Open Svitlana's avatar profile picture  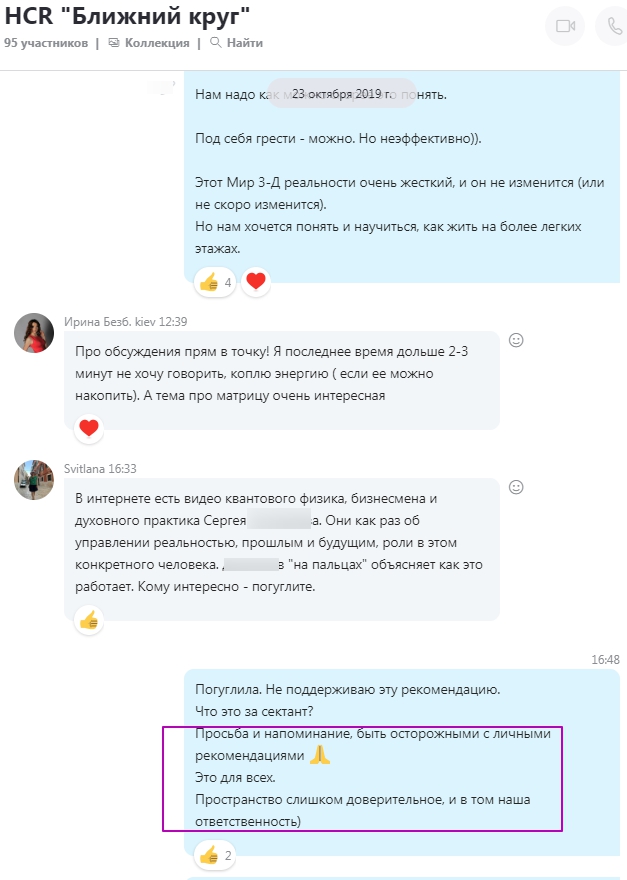pos(34,480)
